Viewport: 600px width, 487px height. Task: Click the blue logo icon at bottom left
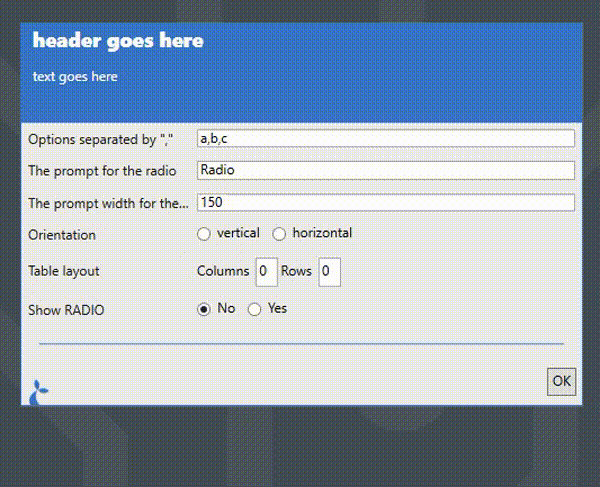[39, 392]
